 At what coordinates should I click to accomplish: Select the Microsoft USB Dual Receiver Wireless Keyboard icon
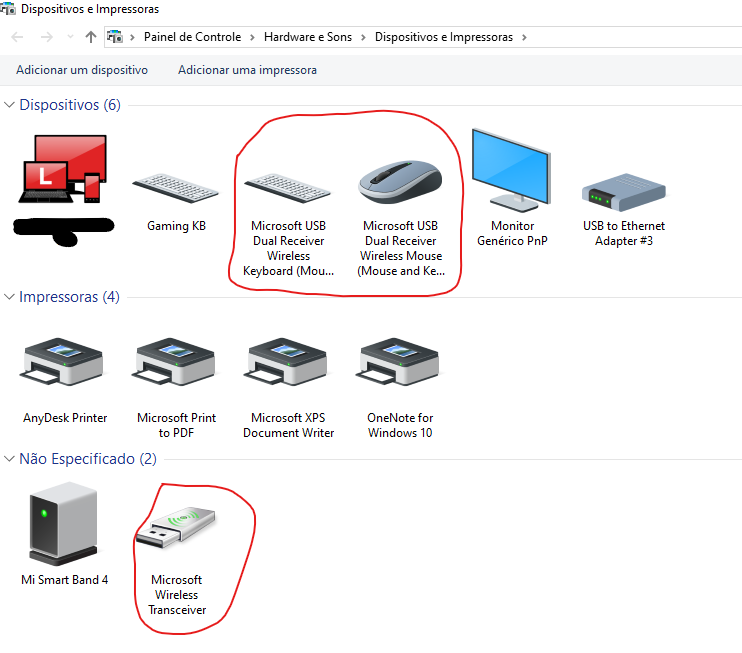coord(288,188)
